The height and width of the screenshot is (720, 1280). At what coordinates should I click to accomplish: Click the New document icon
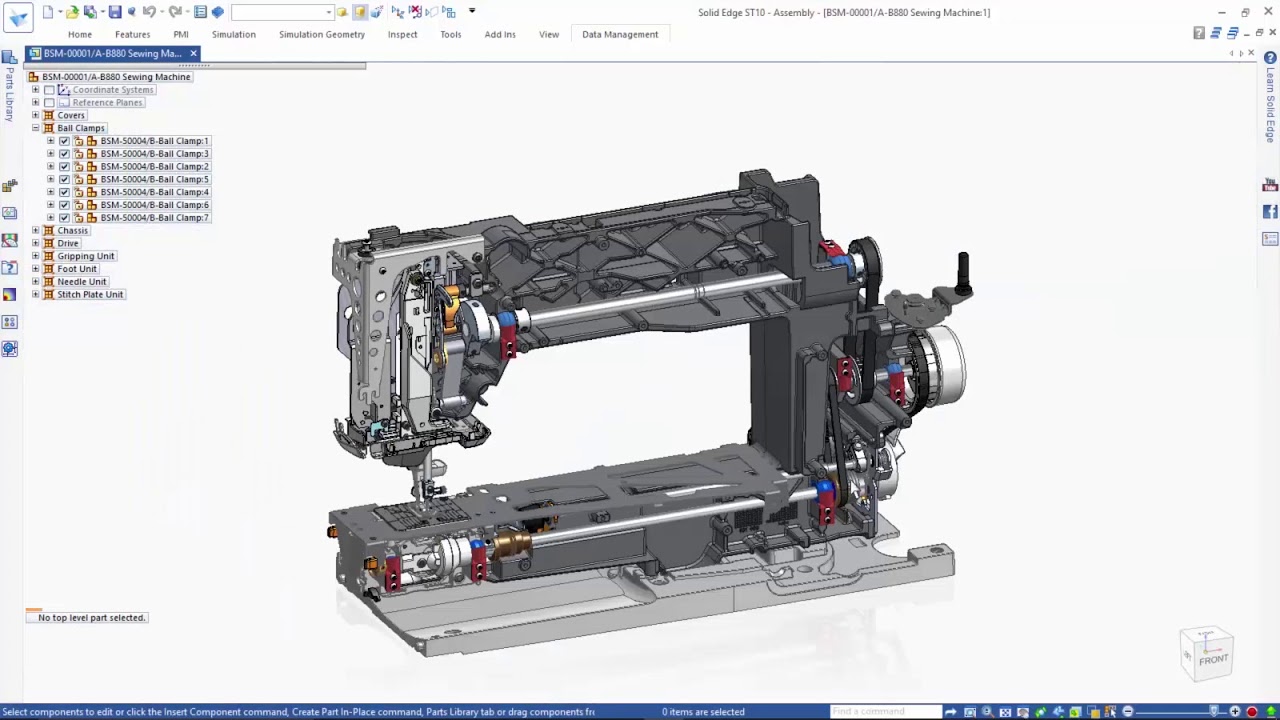pyautogui.click(x=47, y=12)
